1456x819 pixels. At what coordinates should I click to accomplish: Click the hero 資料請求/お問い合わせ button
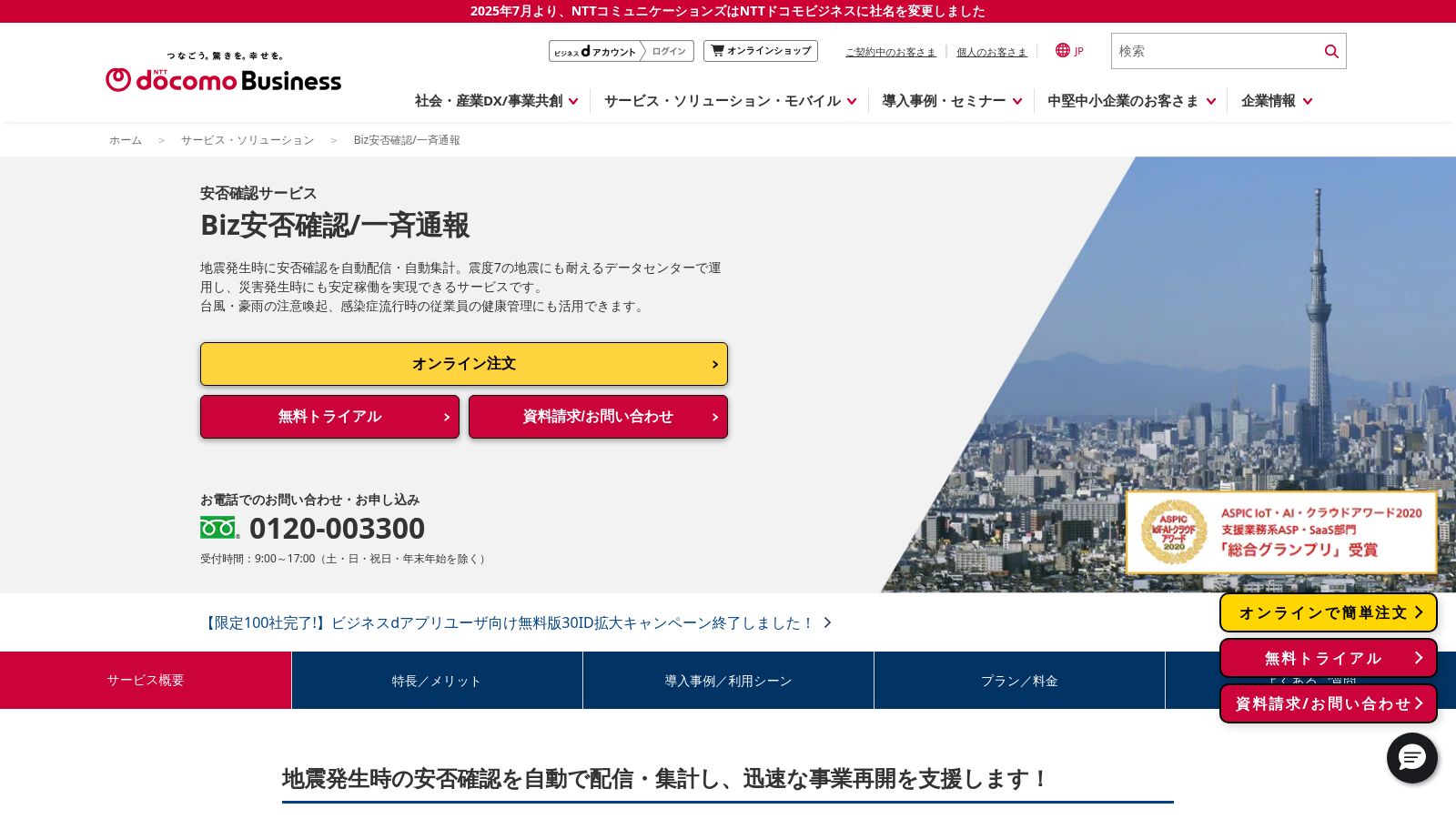[598, 417]
